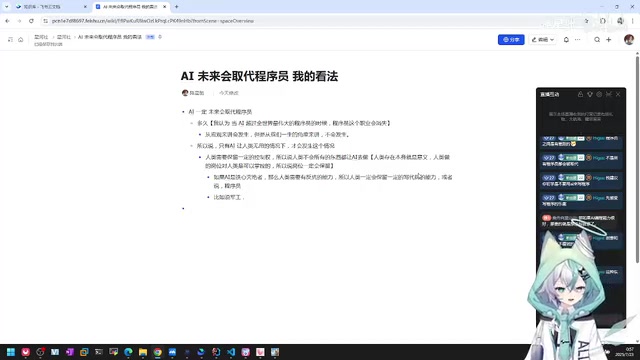
Task: Open the more options ellipsis menu
Action: pos(578,40)
